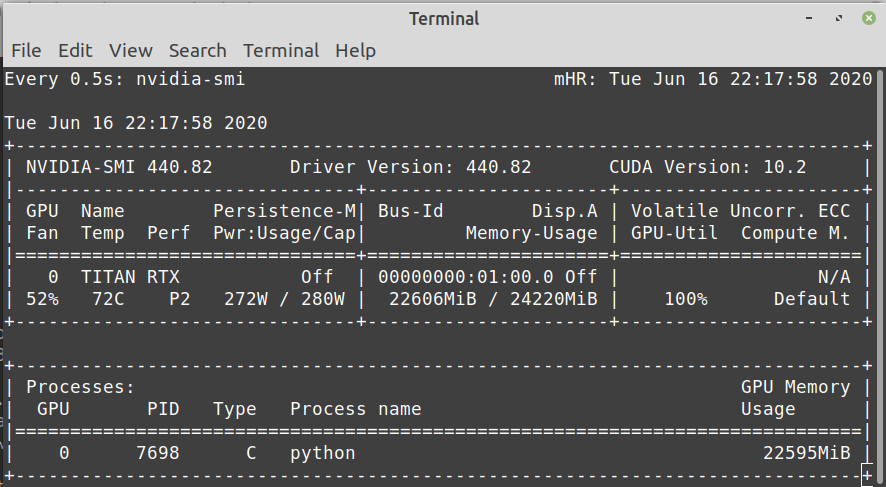Maximize the Terminal window

(x=839, y=18)
